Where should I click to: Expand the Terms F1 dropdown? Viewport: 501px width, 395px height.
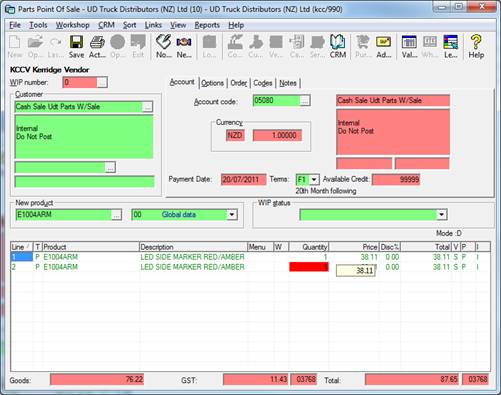point(314,180)
